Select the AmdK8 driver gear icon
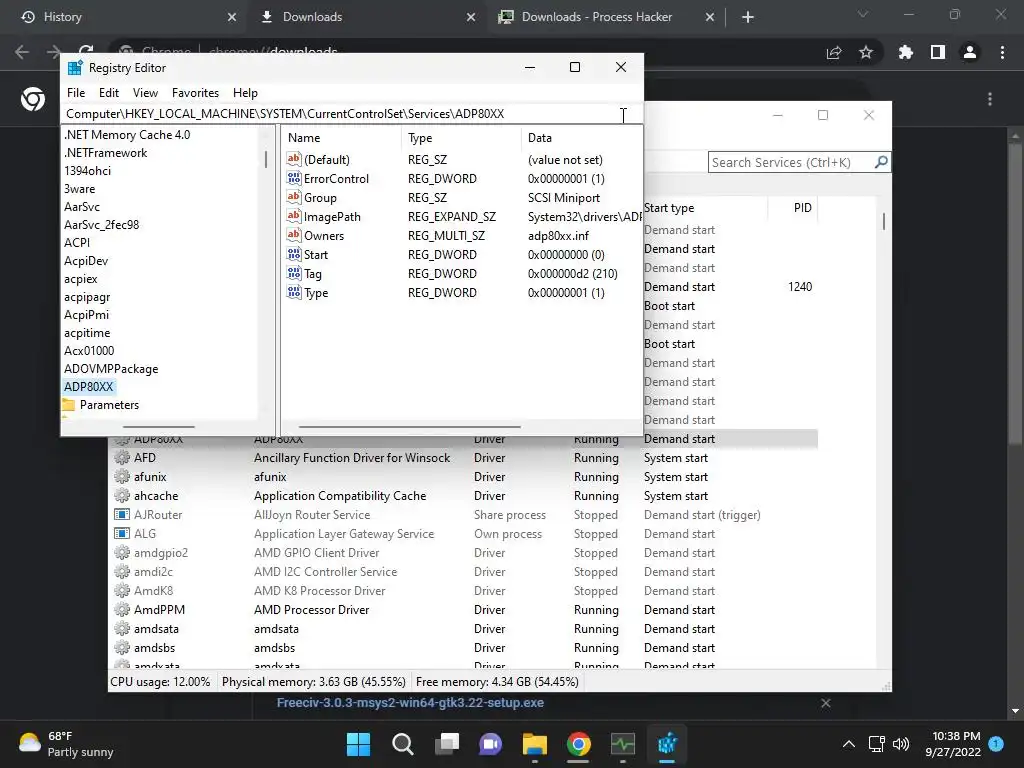Image resolution: width=1024 pixels, height=768 pixels. [x=121, y=590]
